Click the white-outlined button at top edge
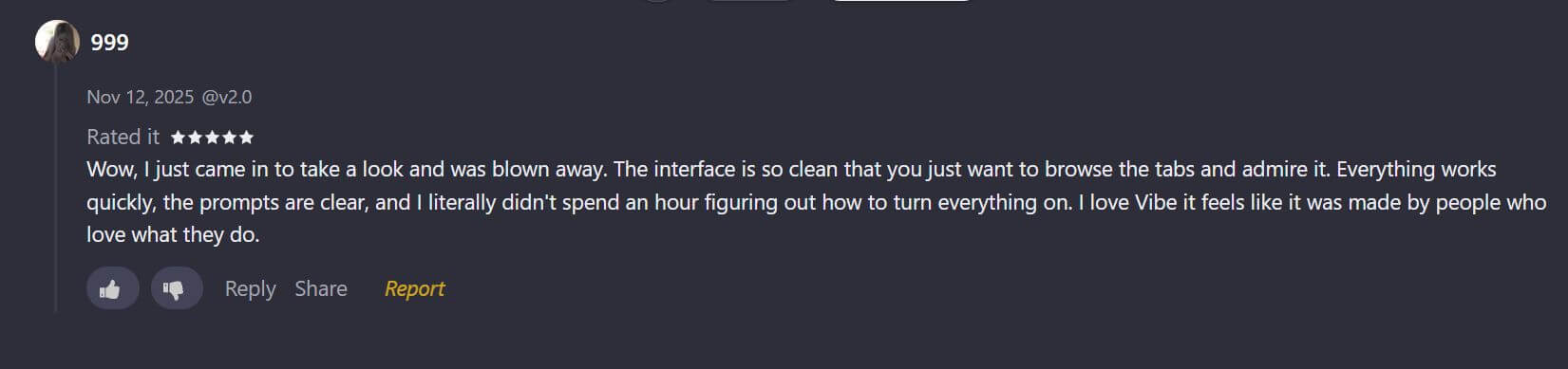This screenshot has width=1568, height=369. [901, 1]
